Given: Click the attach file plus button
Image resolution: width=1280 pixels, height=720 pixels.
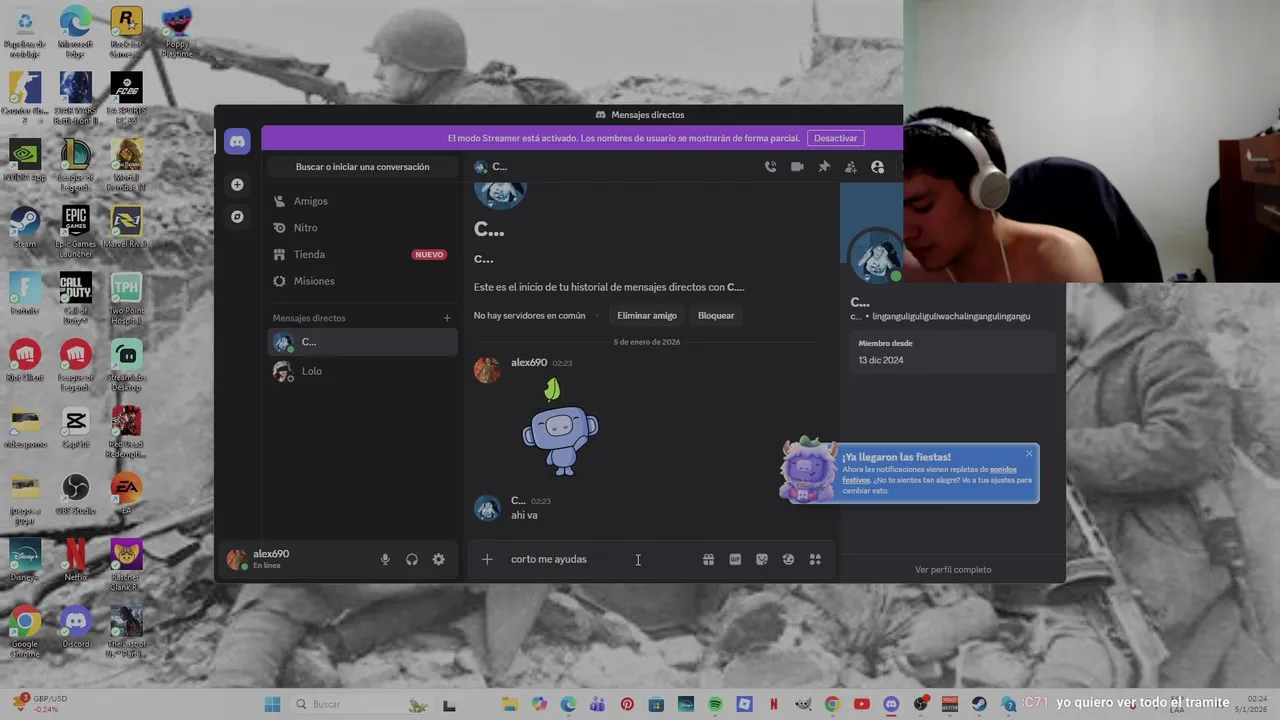Looking at the screenshot, I should (487, 560).
